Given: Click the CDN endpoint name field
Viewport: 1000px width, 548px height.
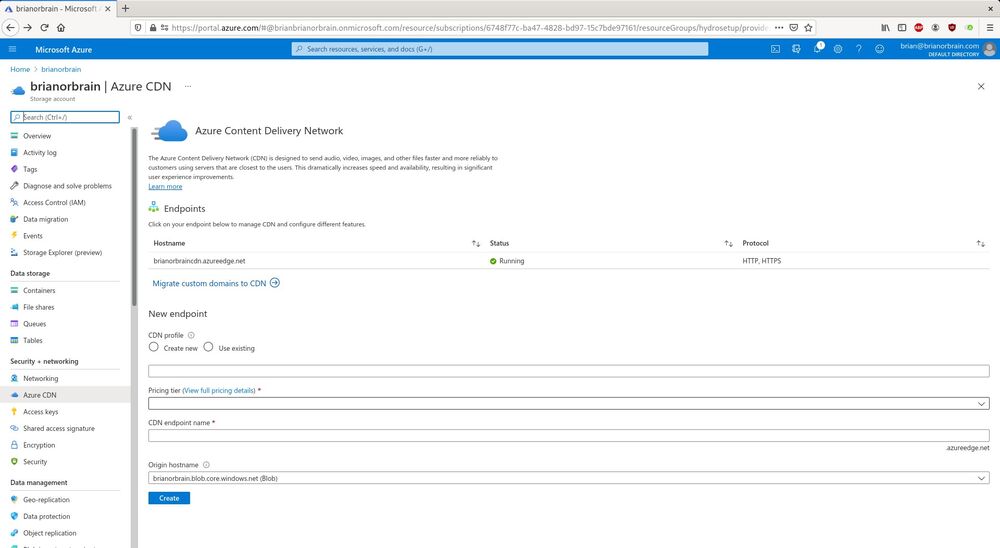Looking at the screenshot, I should point(568,435).
